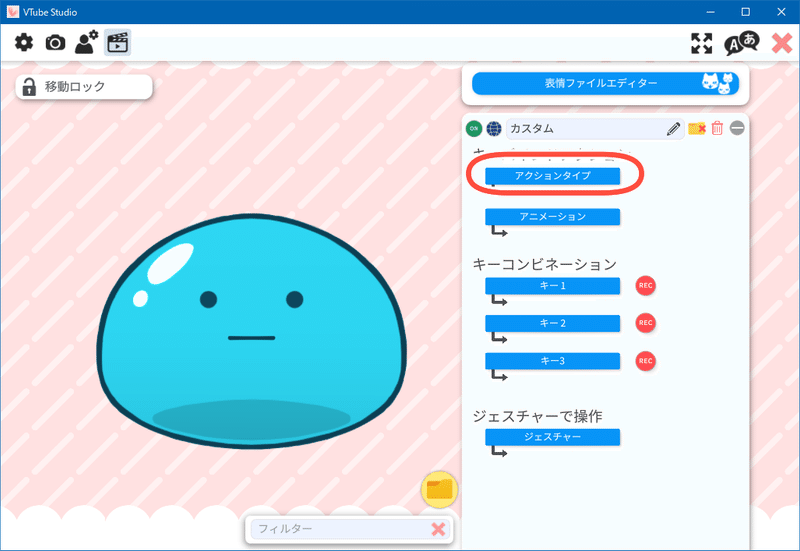Click the ジェスチャーで操作 heading
The width and height of the screenshot is (800, 551).
[x=537, y=416]
